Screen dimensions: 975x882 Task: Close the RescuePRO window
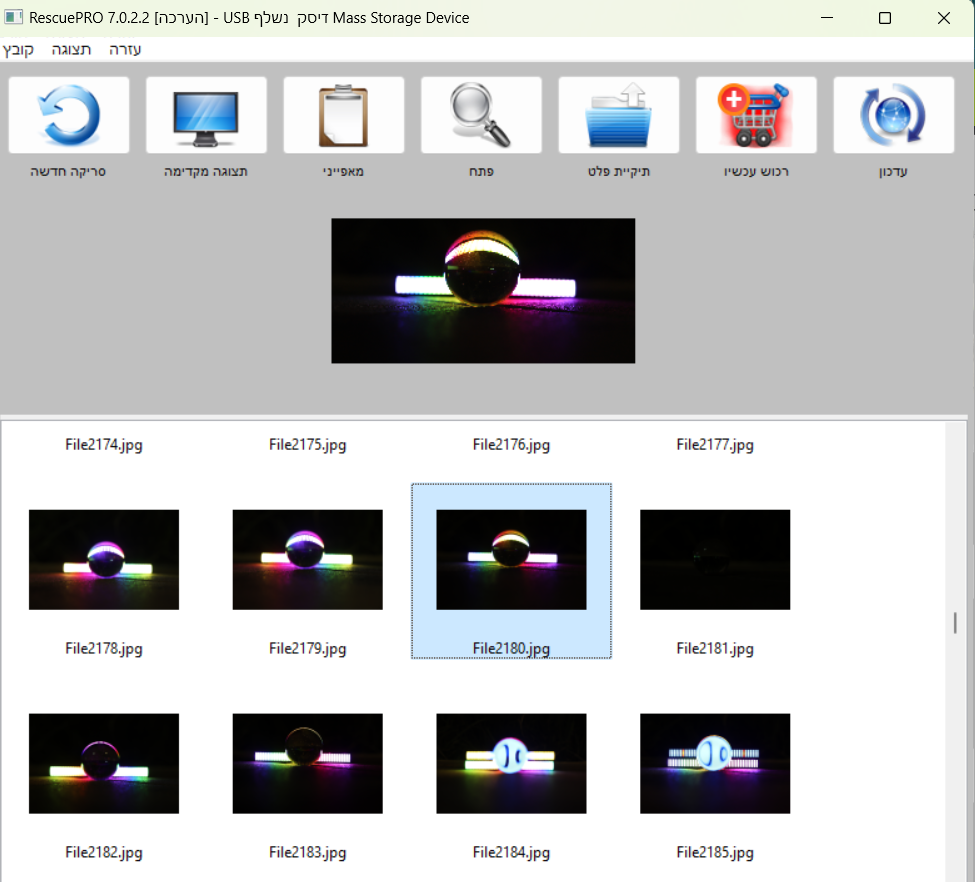[944, 18]
